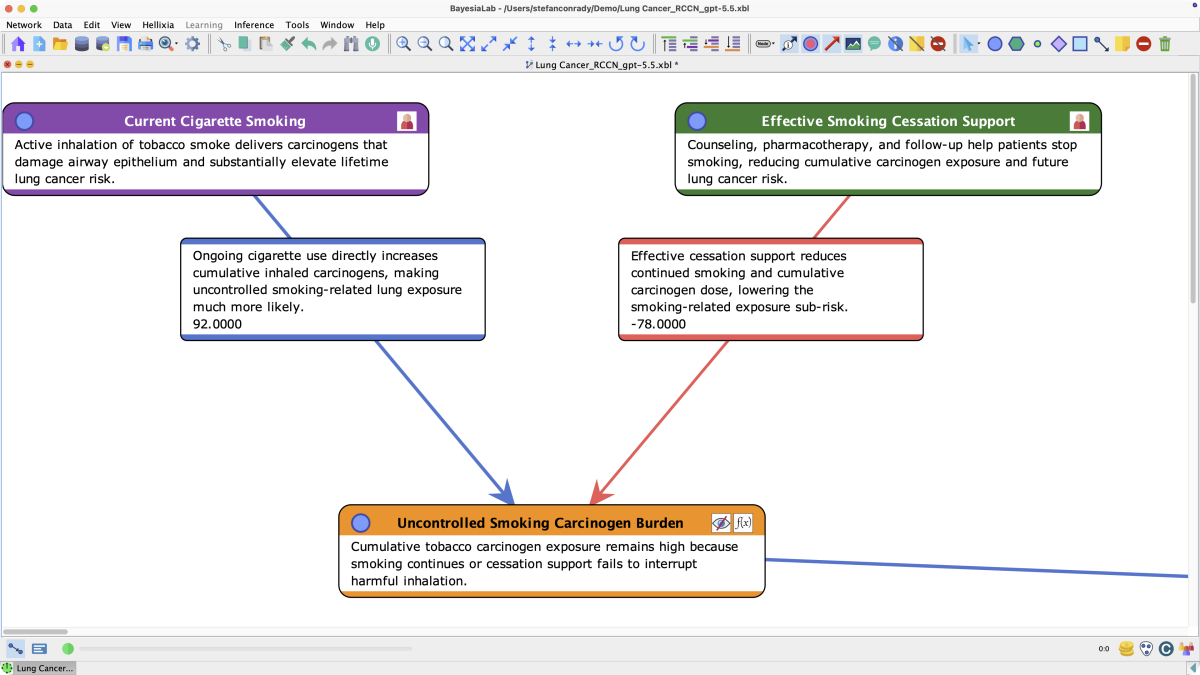Viewport: 1200px width, 675px height.
Task: Save the network with floppy icon
Action: pos(124,44)
